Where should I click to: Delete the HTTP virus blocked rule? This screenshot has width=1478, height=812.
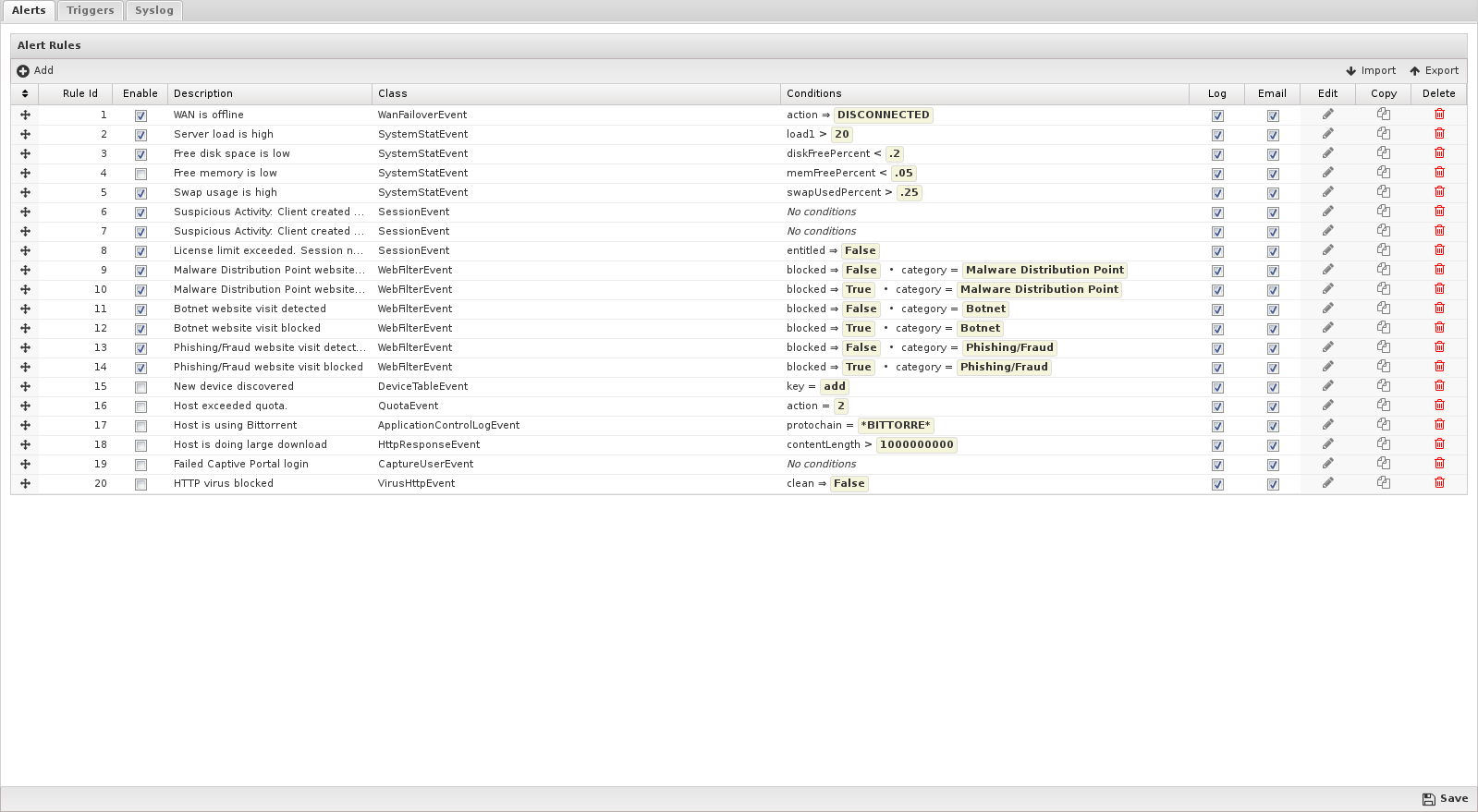(x=1439, y=483)
